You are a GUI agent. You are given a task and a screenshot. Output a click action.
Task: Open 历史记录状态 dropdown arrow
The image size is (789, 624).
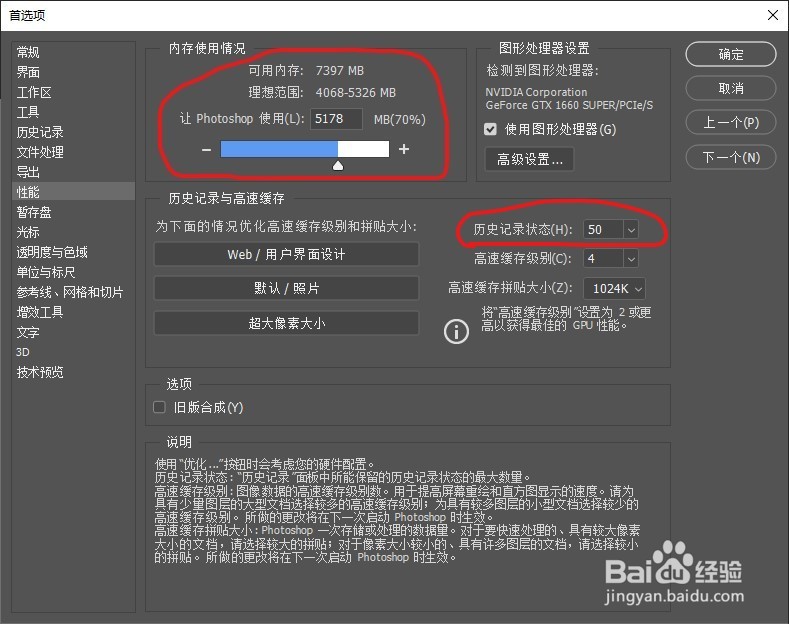tap(631, 230)
